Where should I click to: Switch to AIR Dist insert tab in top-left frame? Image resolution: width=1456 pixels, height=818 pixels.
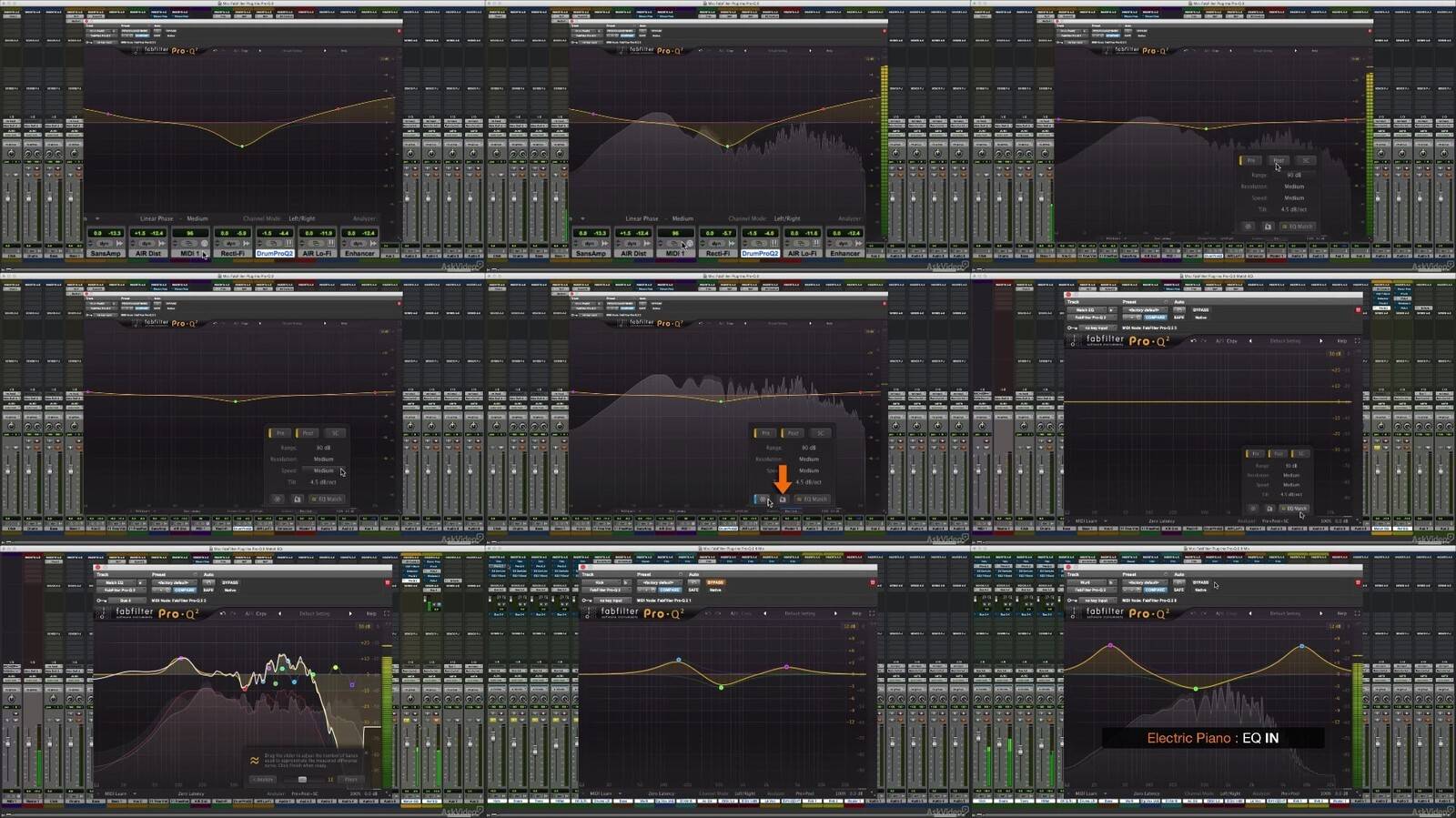click(x=148, y=253)
